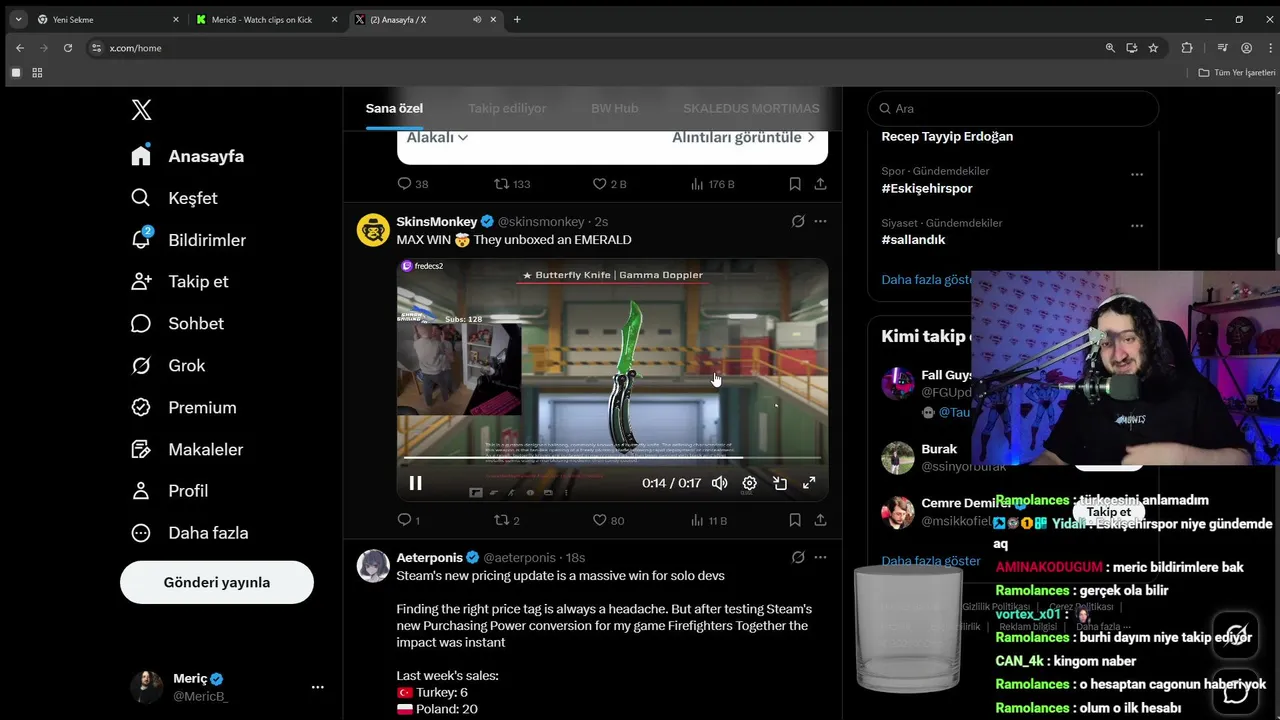Screen dimensions: 1280x720
Task: Click Grok icon on SkinsMonkey post
Action: click(x=798, y=221)
